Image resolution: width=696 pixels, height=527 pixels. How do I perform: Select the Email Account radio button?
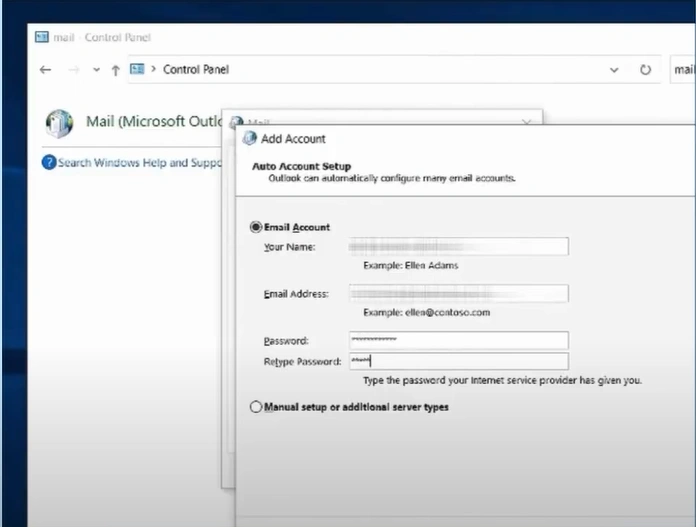[255, 227]
